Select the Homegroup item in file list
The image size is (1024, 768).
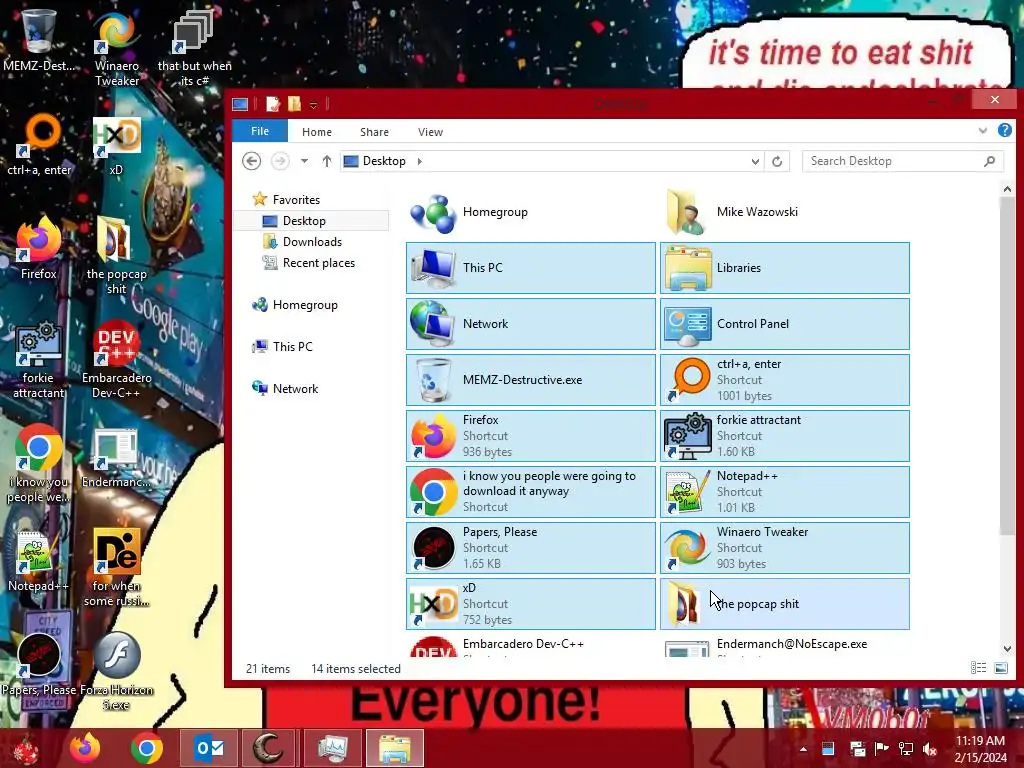point(530,212)
